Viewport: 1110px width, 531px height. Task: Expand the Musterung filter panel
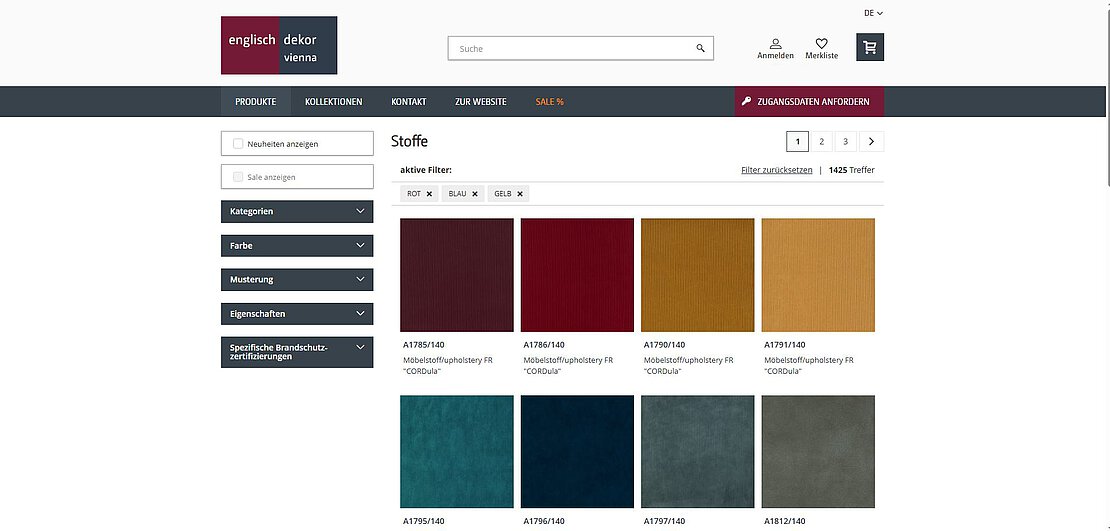[297, 280]
